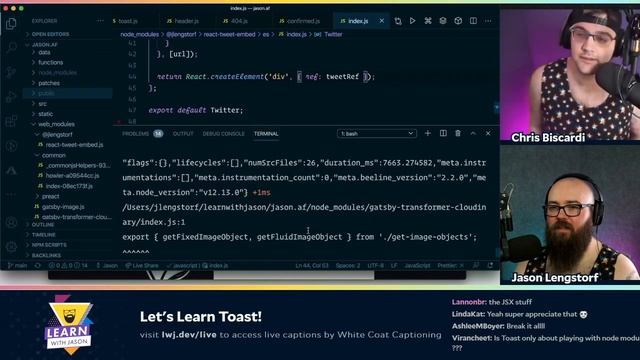Collapse the @jlengstorf folder
This screenshot has width=640, height=360.
click(x=57, y=135)
